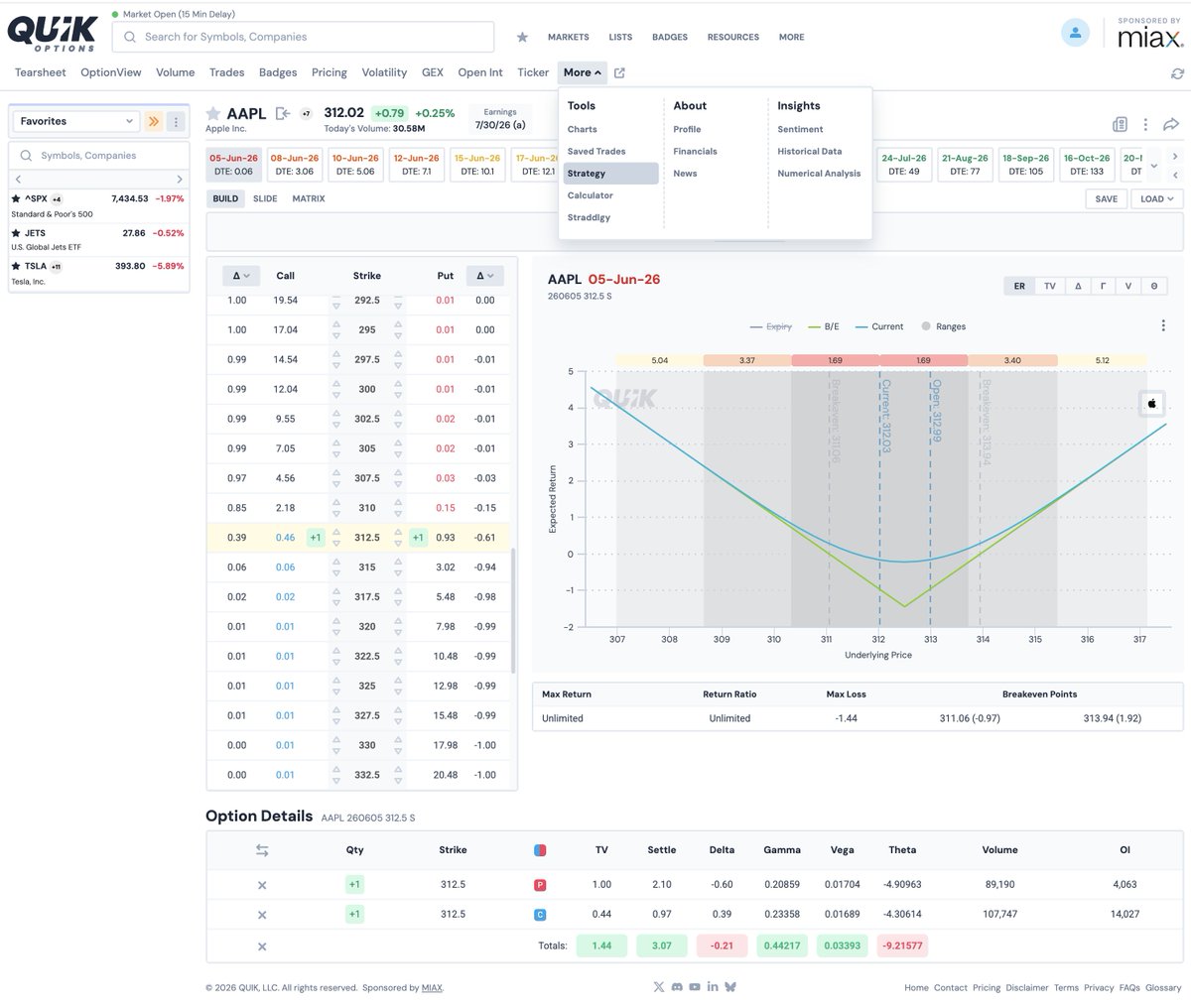Clear all legs with Totals row X

262,946
